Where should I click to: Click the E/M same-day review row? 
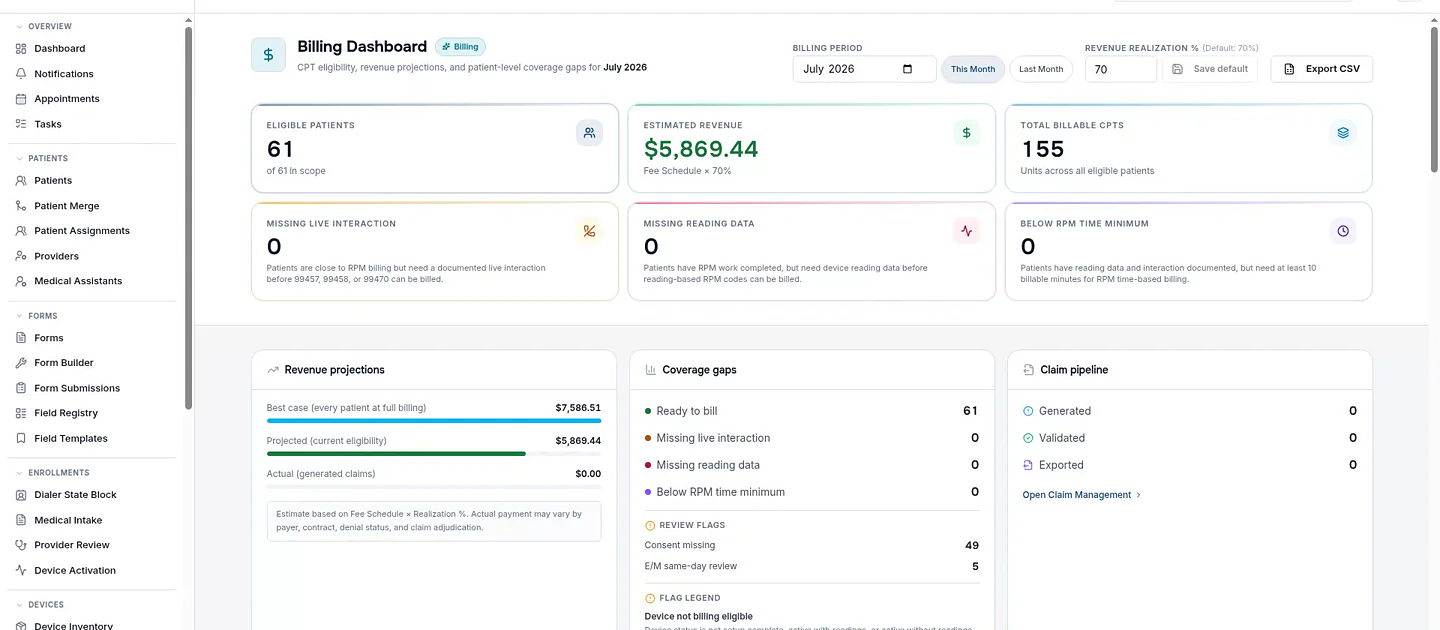click(812, 566)
